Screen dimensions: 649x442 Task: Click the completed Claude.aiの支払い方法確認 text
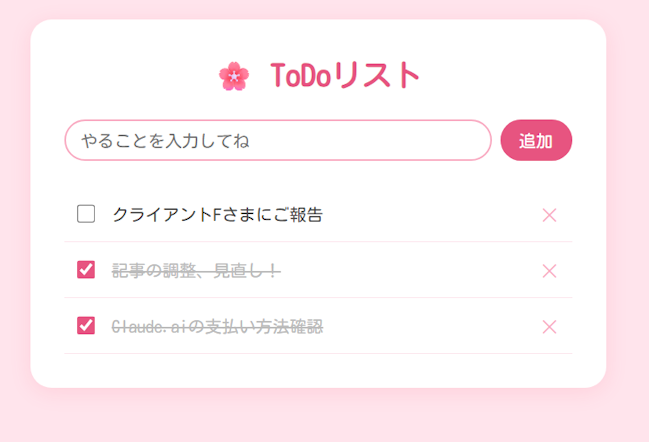(217, 327)
